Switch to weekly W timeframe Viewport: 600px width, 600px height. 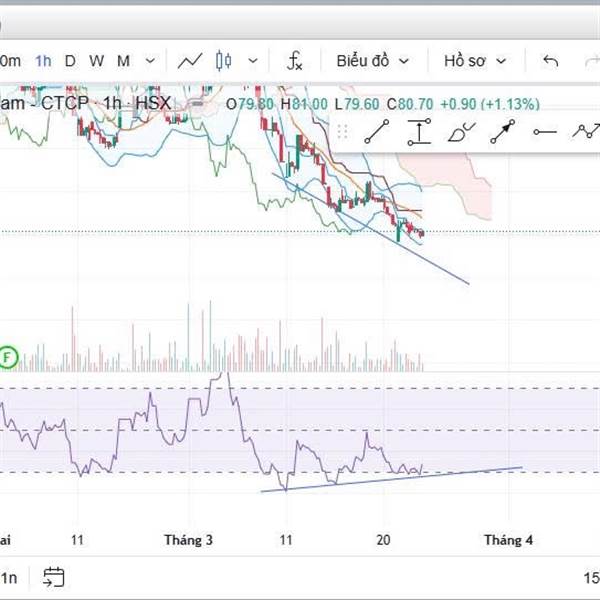coord(96,61)
